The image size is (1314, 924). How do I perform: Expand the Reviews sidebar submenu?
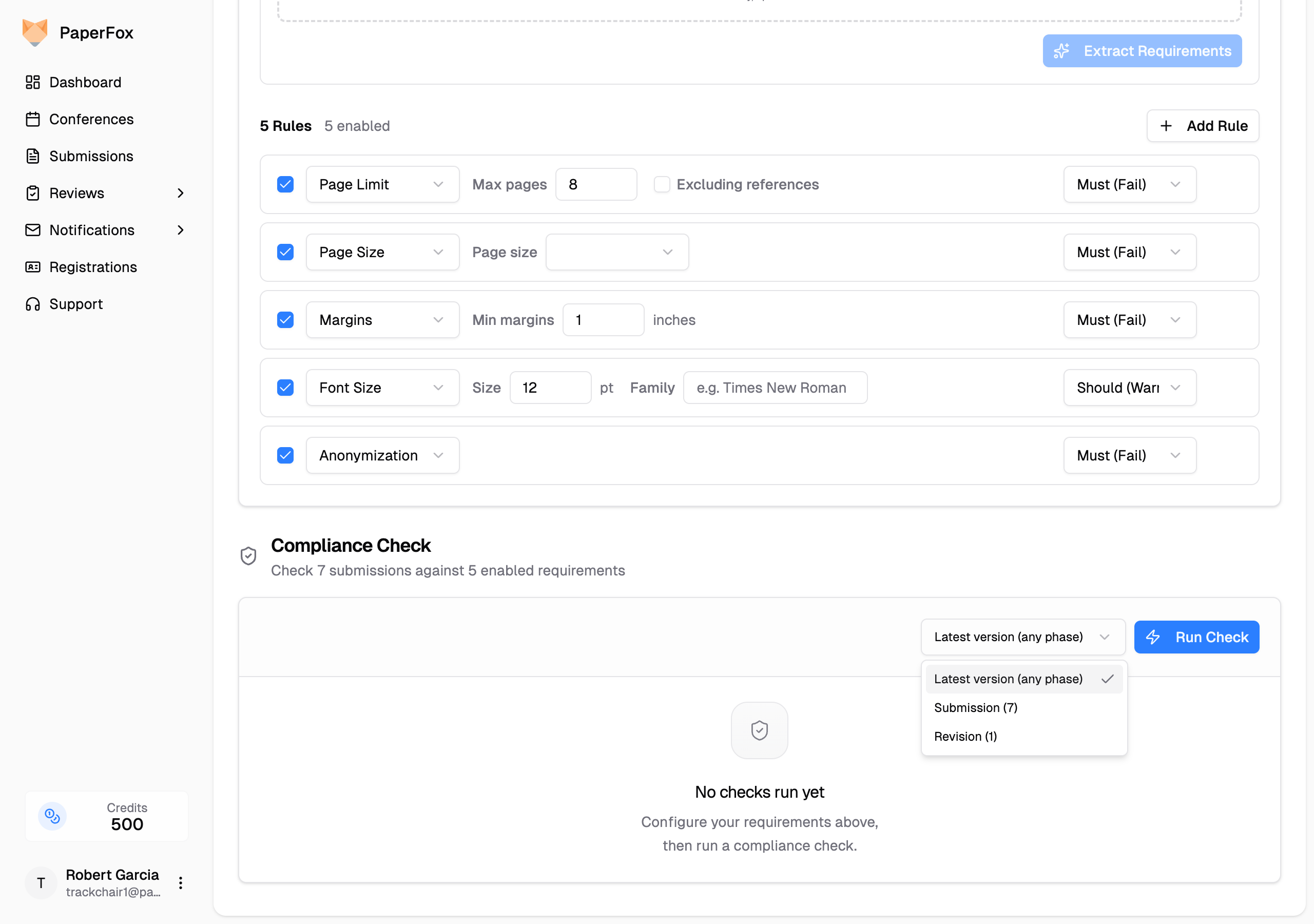[180, 193]
